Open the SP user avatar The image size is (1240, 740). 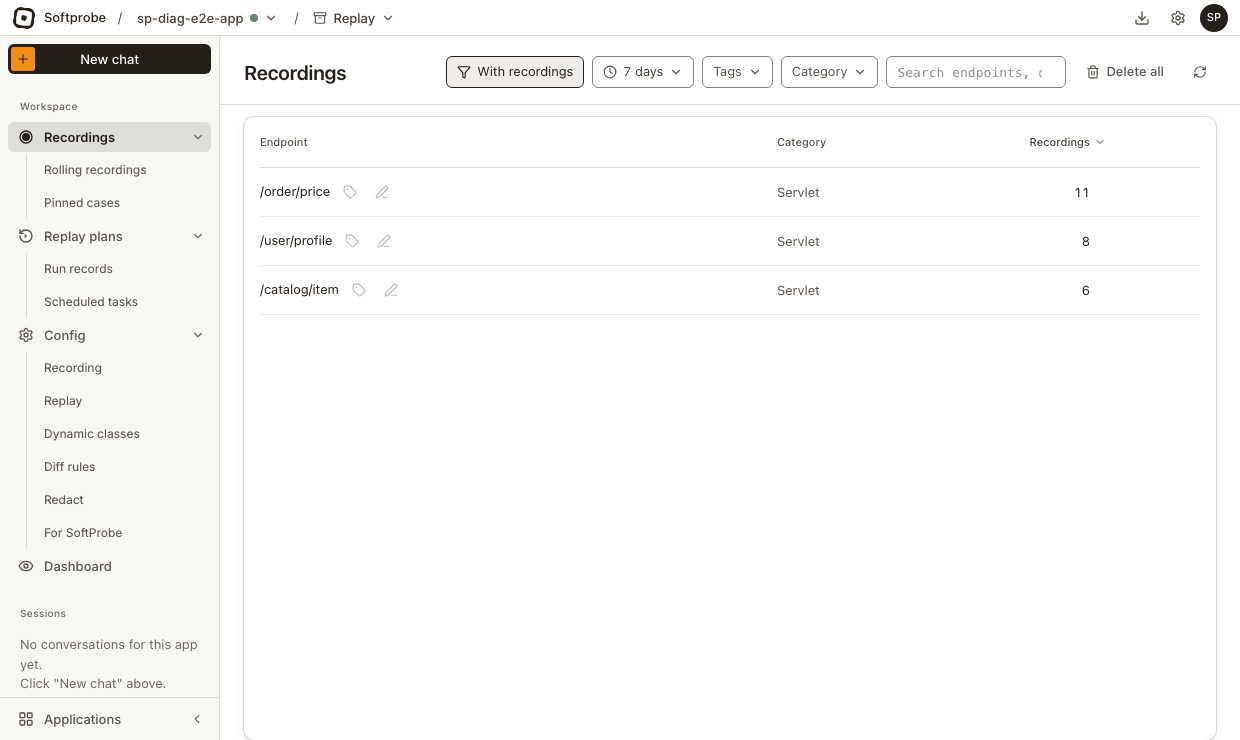click(1214, 18)
